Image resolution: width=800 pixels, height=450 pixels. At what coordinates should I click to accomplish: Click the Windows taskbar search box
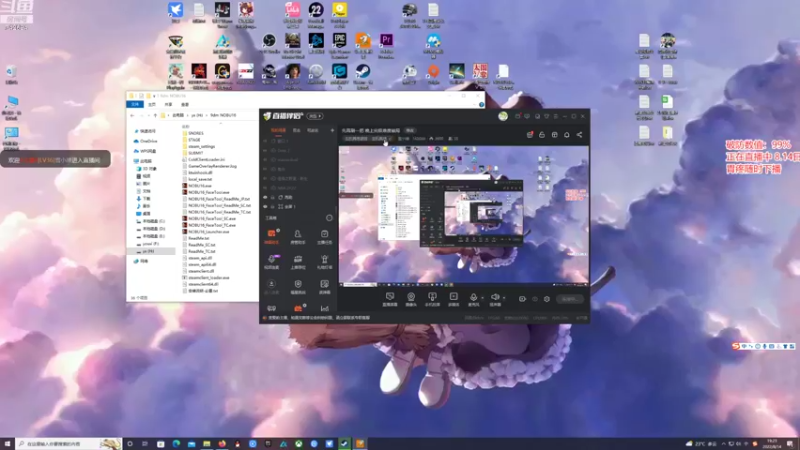(x=69, y=444)
